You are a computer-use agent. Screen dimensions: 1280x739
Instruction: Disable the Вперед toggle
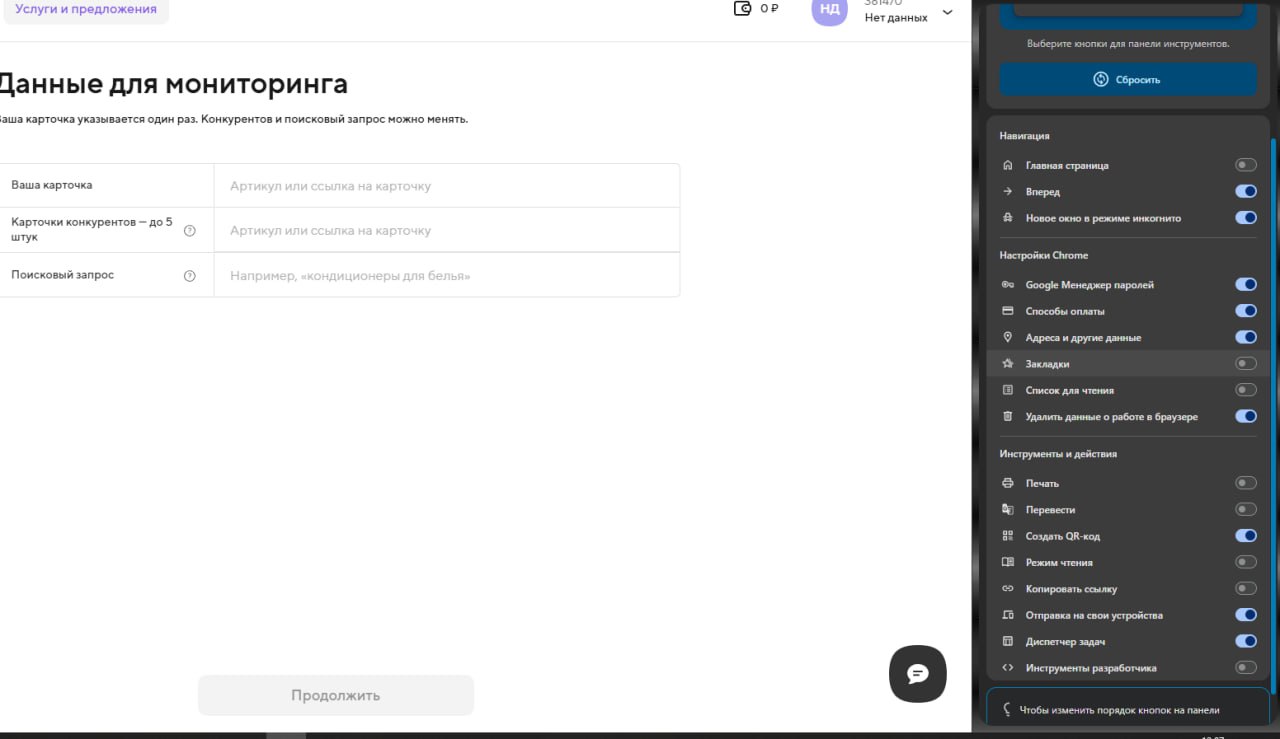click(x=1246, y=191)
